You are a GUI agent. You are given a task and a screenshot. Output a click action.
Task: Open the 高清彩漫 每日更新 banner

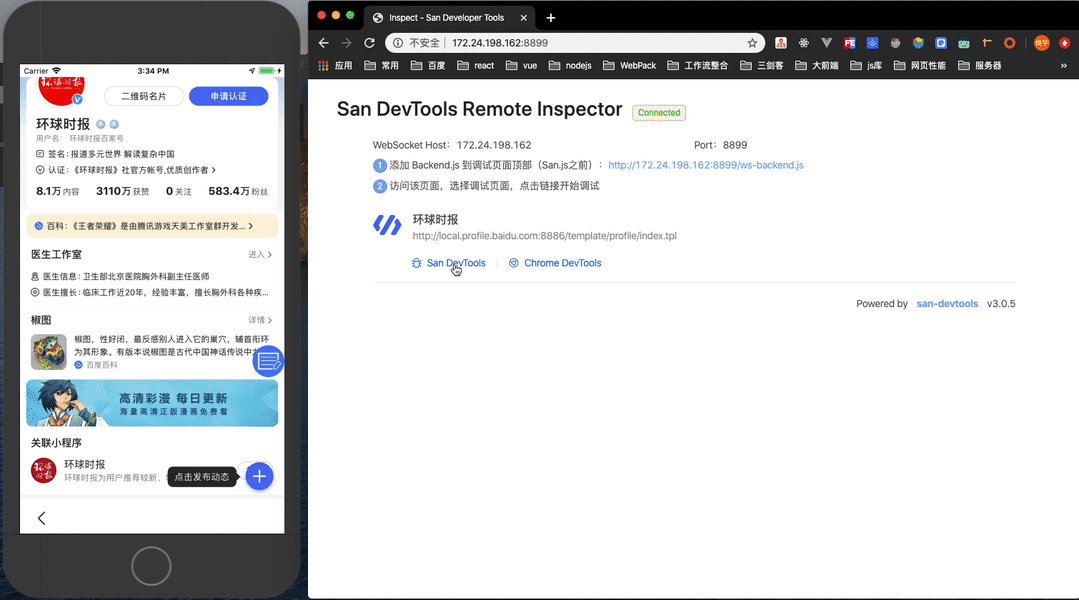pyautogui.click(x=152, y=403)
